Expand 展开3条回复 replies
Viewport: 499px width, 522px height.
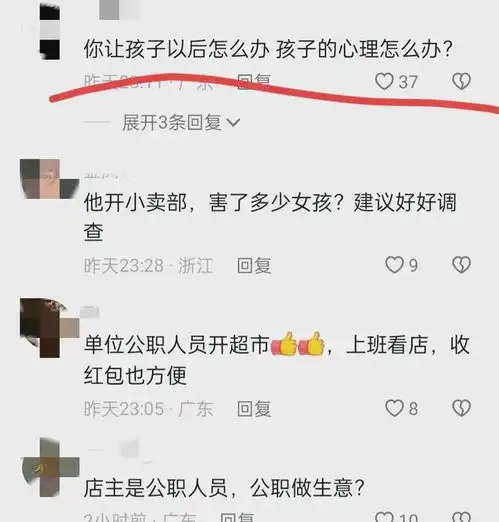pyautogui.click(x=171, y=122)
